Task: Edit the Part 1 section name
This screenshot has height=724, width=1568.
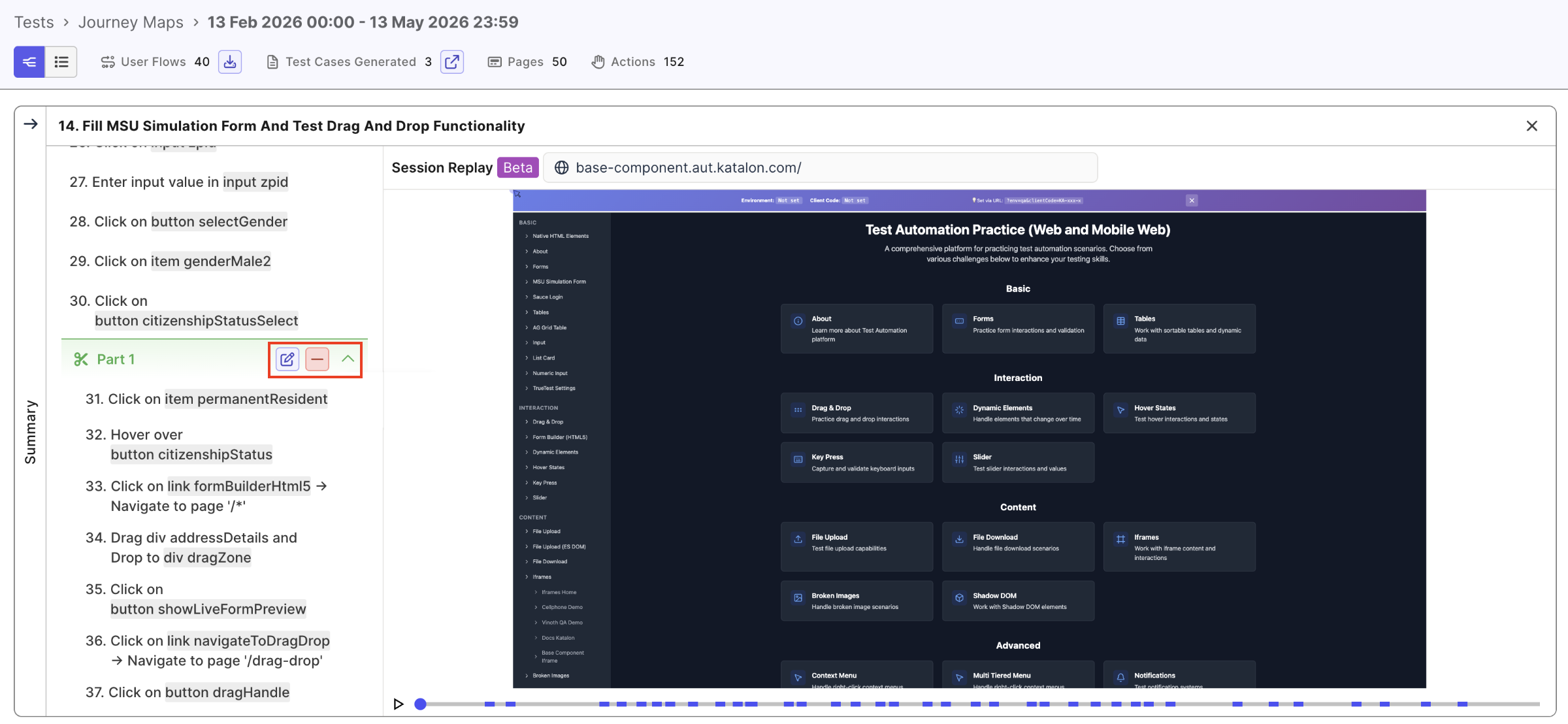Action: pyautogui.click(x=287, y=359)
